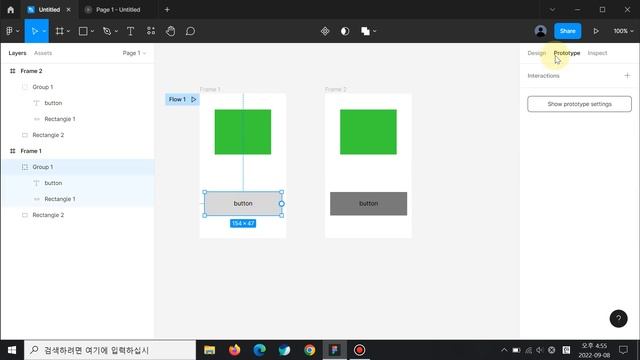Select the Move tool
The image size is (640, 360).
(35, 31)
